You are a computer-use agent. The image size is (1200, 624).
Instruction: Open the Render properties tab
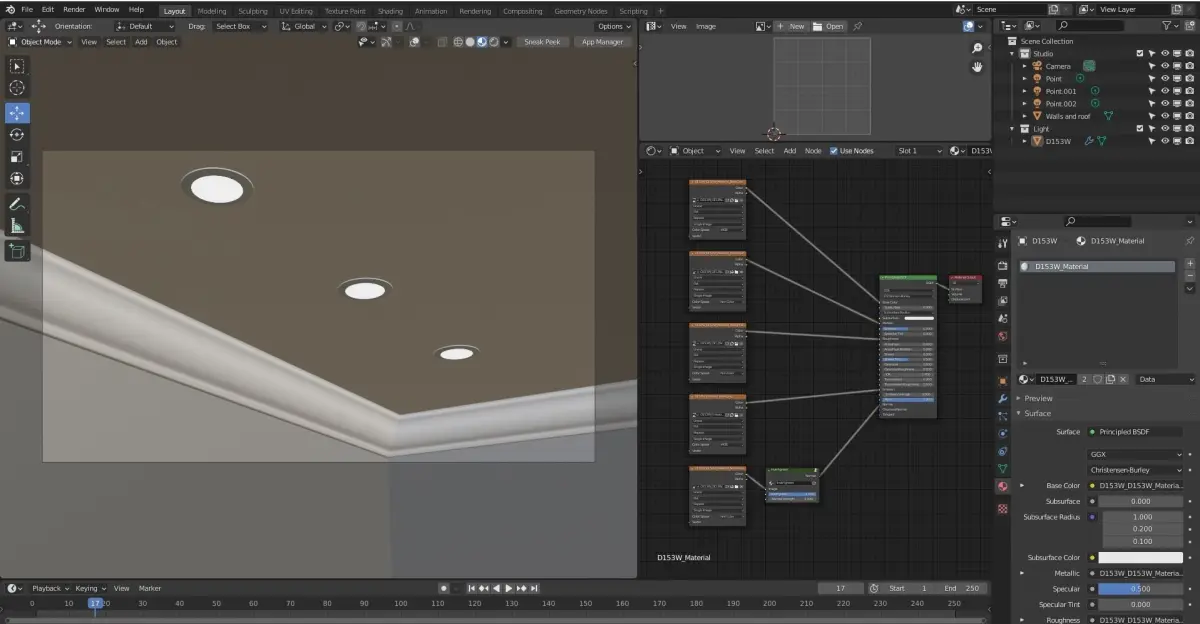pos(1003,265)
